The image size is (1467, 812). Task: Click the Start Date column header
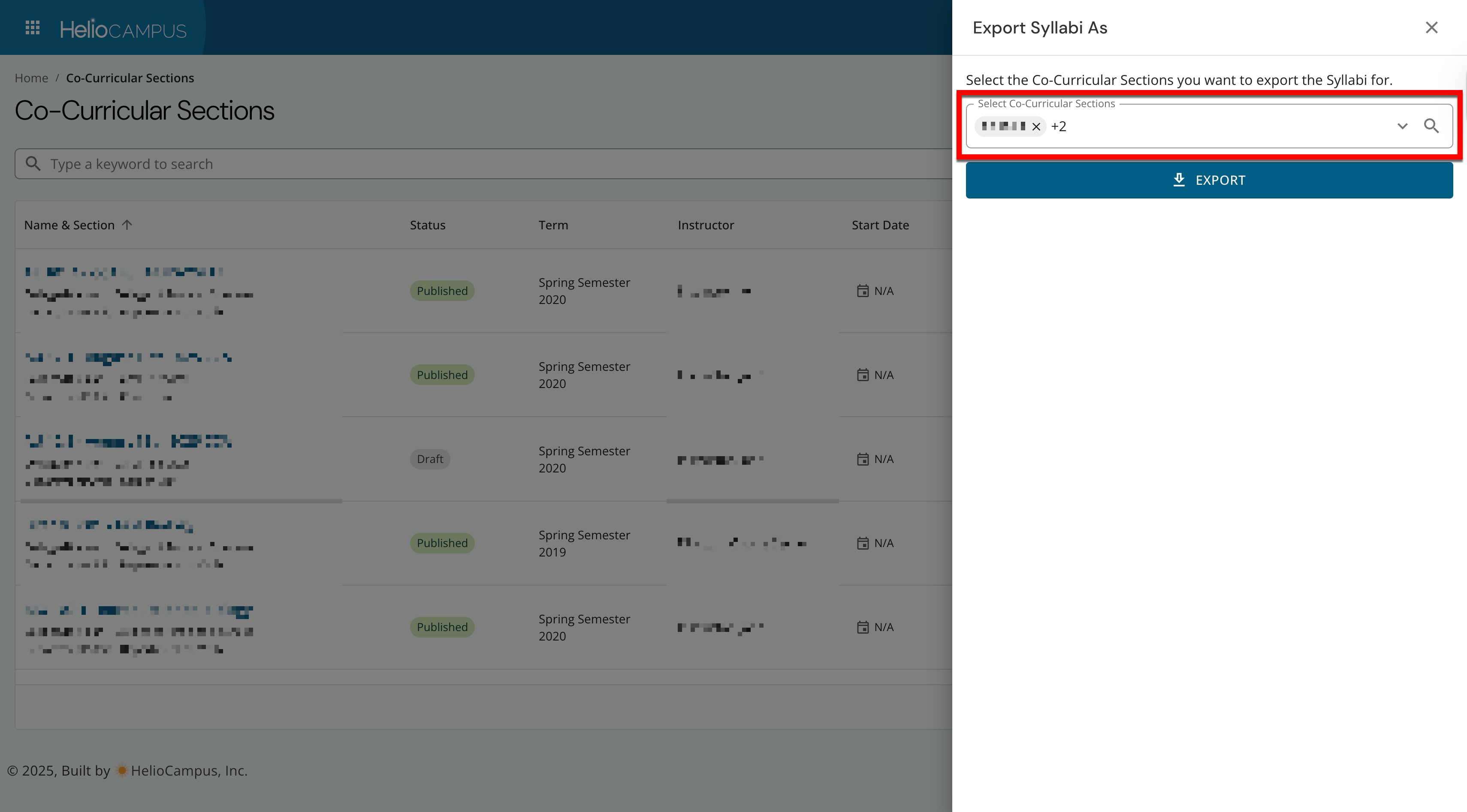pos(880,225)
